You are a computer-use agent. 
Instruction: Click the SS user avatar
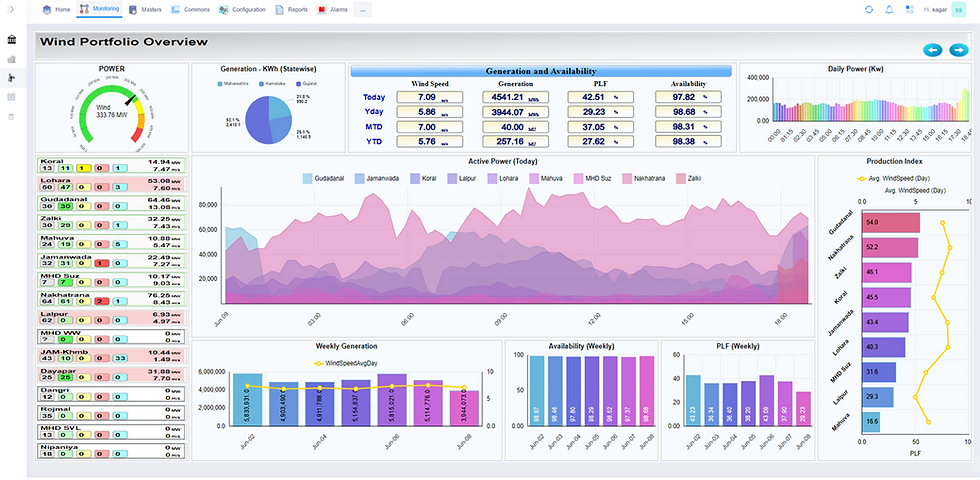click(958, 9)
